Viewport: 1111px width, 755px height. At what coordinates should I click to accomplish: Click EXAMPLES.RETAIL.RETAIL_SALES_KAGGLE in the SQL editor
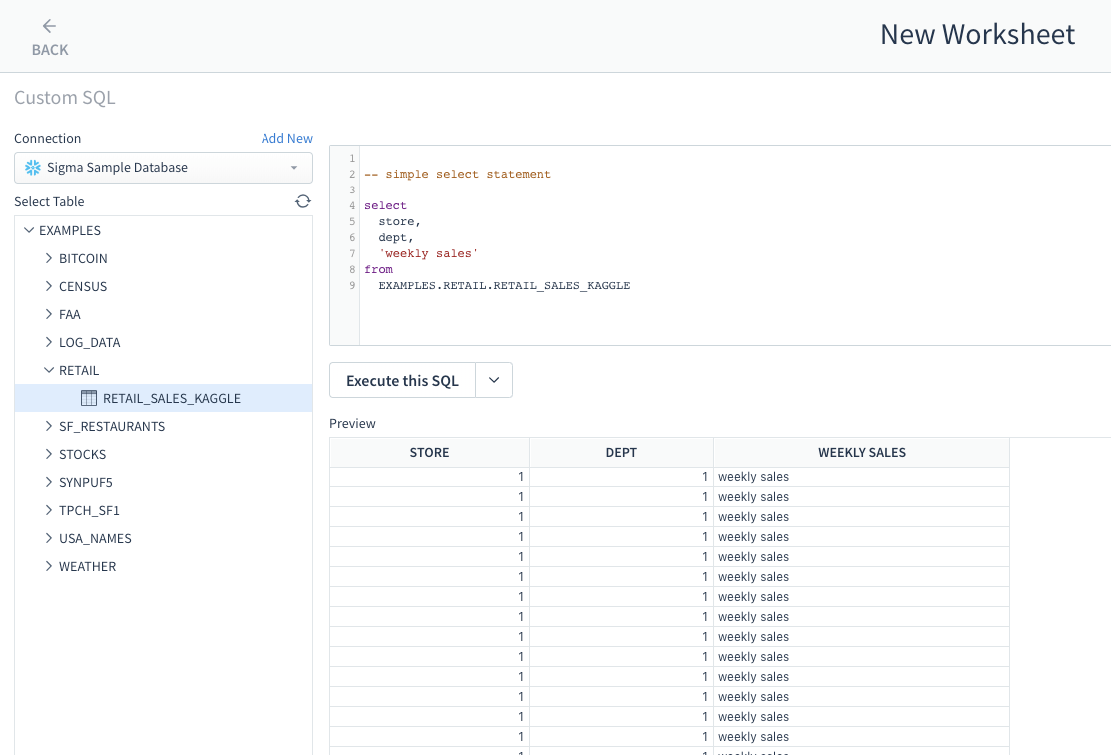[504, 285]
